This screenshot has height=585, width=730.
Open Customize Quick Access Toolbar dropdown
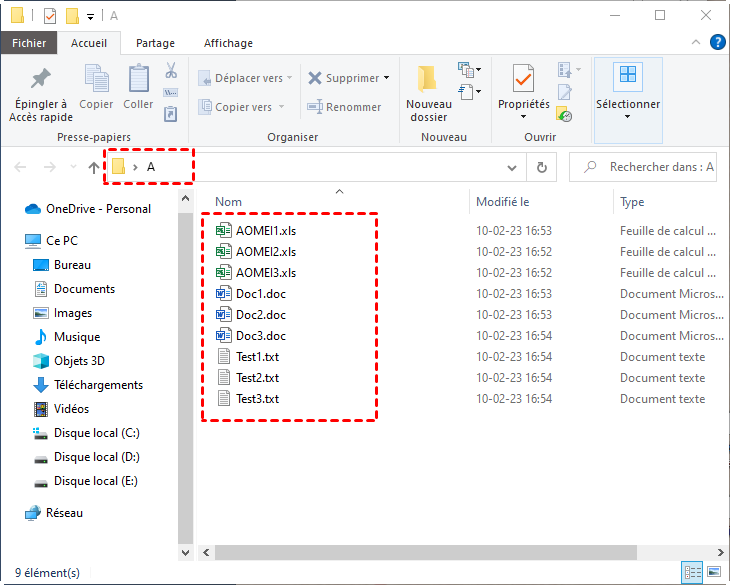(x=91, y=17)
